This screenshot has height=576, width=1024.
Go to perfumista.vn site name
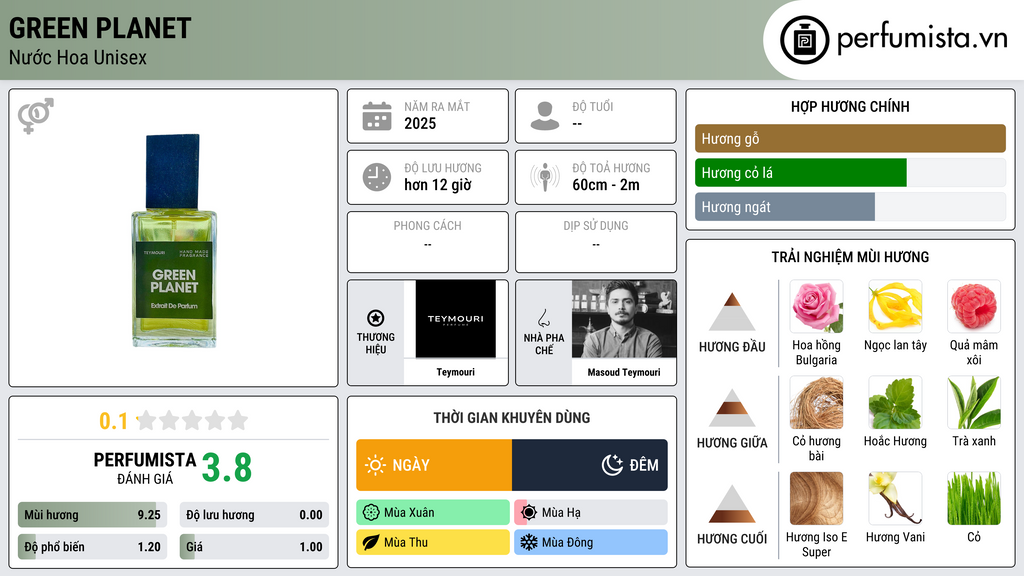[x=922, y=39]
